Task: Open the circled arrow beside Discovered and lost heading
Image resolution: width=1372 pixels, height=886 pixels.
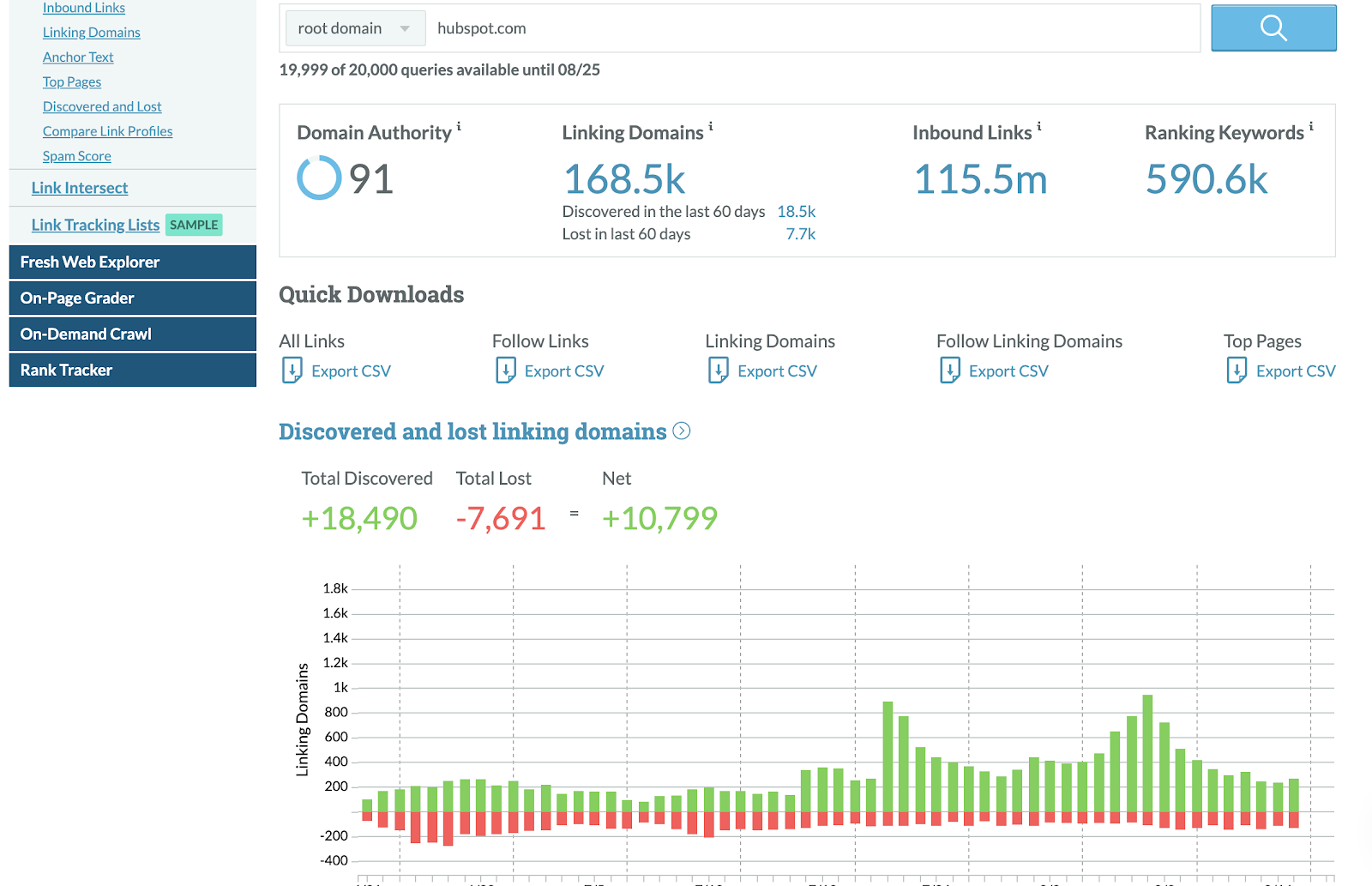Action: pyautogui.click(x=682, y=431)
